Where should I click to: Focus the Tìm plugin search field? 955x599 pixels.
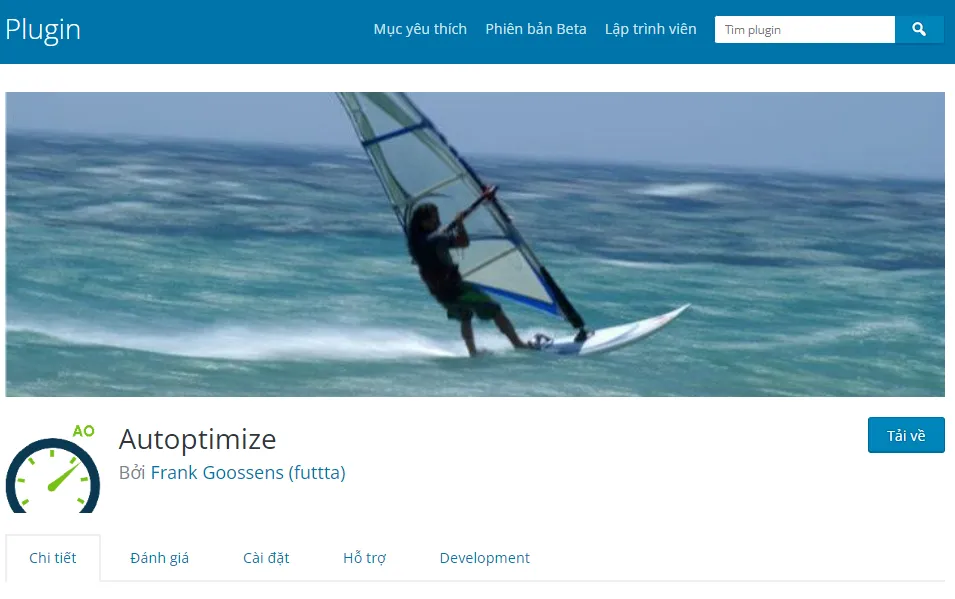click(805, 29)
